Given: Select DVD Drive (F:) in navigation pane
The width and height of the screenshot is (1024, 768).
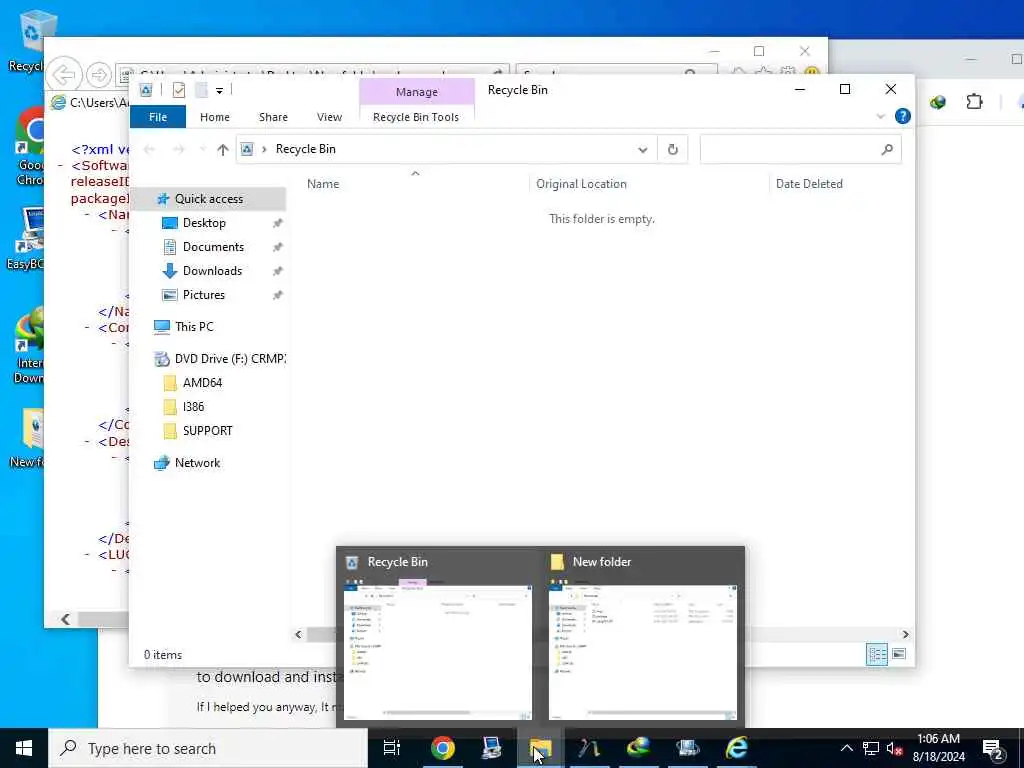Looking at the screenshot, I should pyautogui.click(x=230, y=359).
